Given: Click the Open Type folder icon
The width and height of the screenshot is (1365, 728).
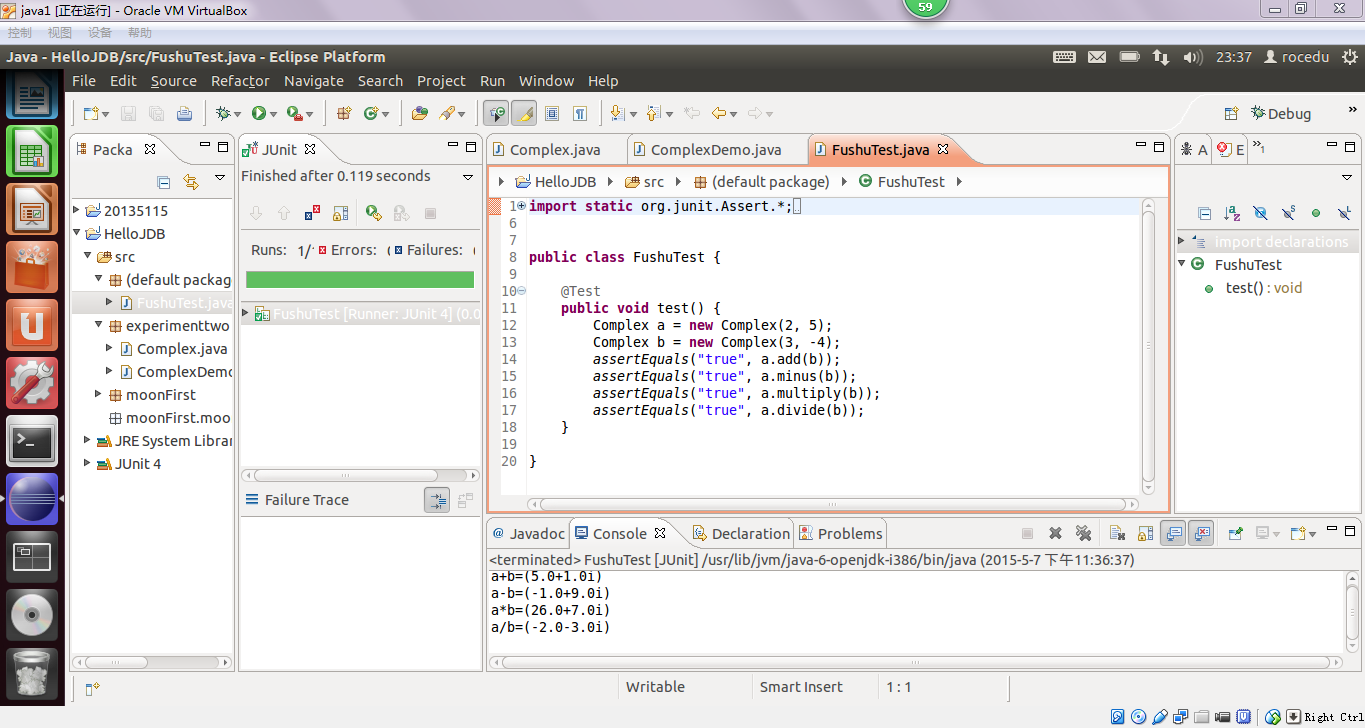Looking at the screenshot, I should tap(420, 114).
